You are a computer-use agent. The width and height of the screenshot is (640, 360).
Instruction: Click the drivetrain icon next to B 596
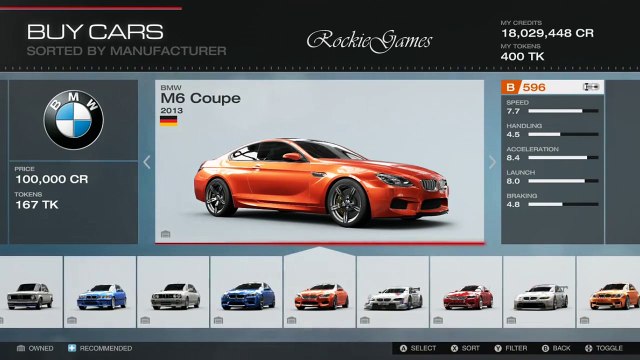(591, 87)
